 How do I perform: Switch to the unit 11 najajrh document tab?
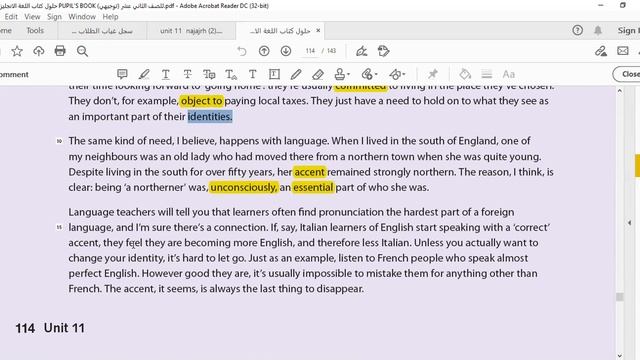191,31
